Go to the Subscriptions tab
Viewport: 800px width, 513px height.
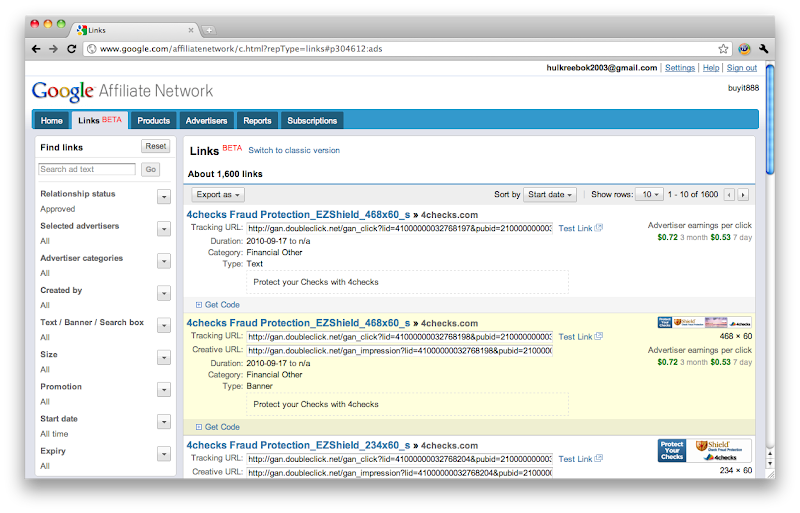coord(312,120)
